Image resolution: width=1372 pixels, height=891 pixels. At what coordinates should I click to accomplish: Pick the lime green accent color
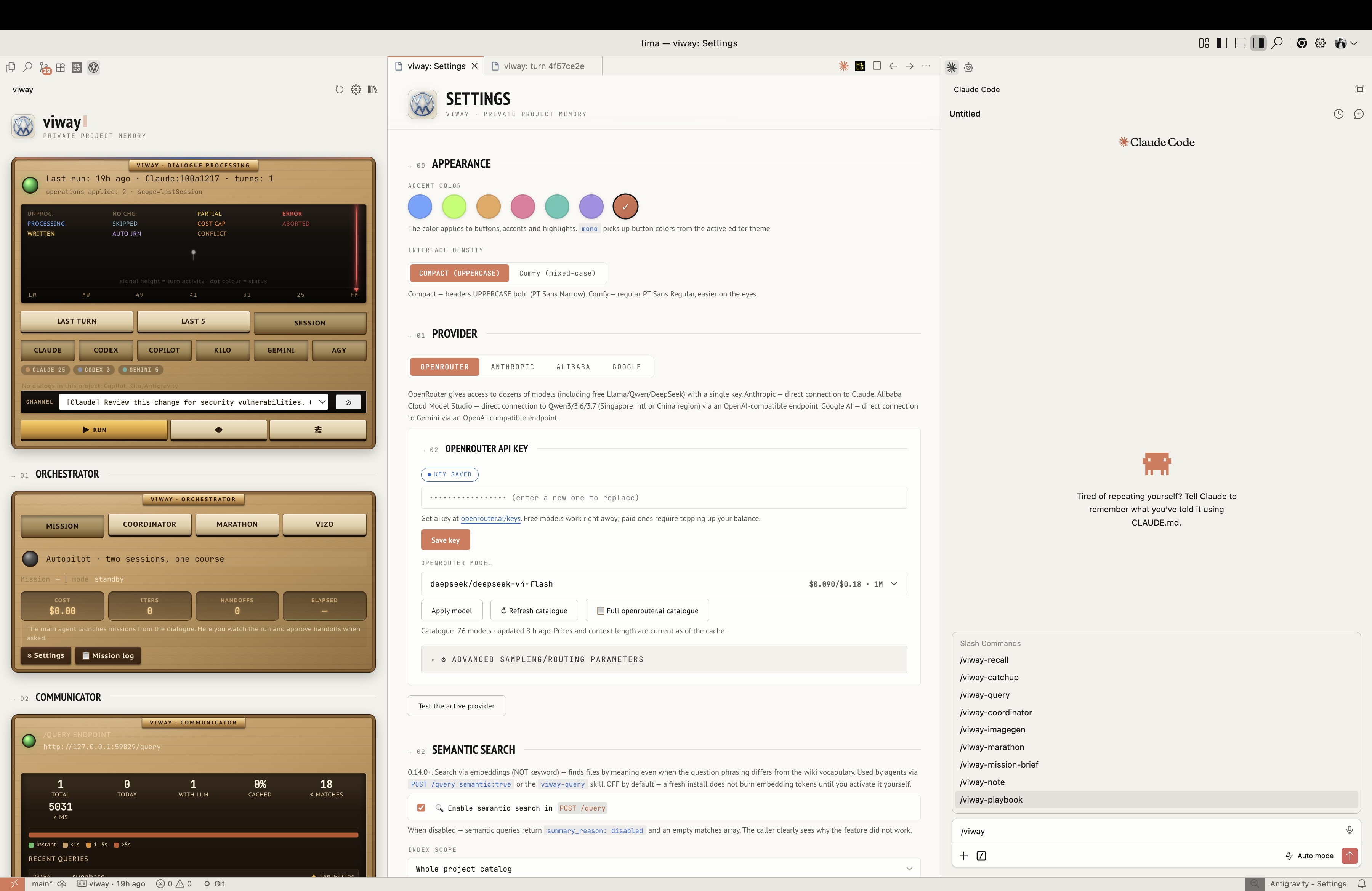[x=454, y=206]
